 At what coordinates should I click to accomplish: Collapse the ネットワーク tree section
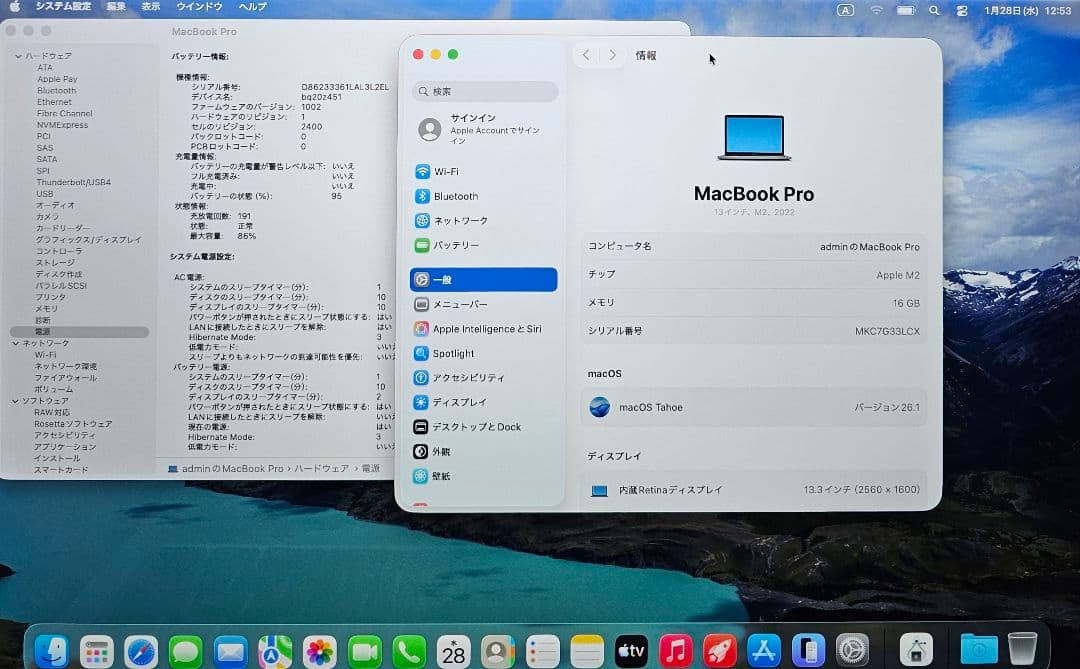(x=16, y=342)
